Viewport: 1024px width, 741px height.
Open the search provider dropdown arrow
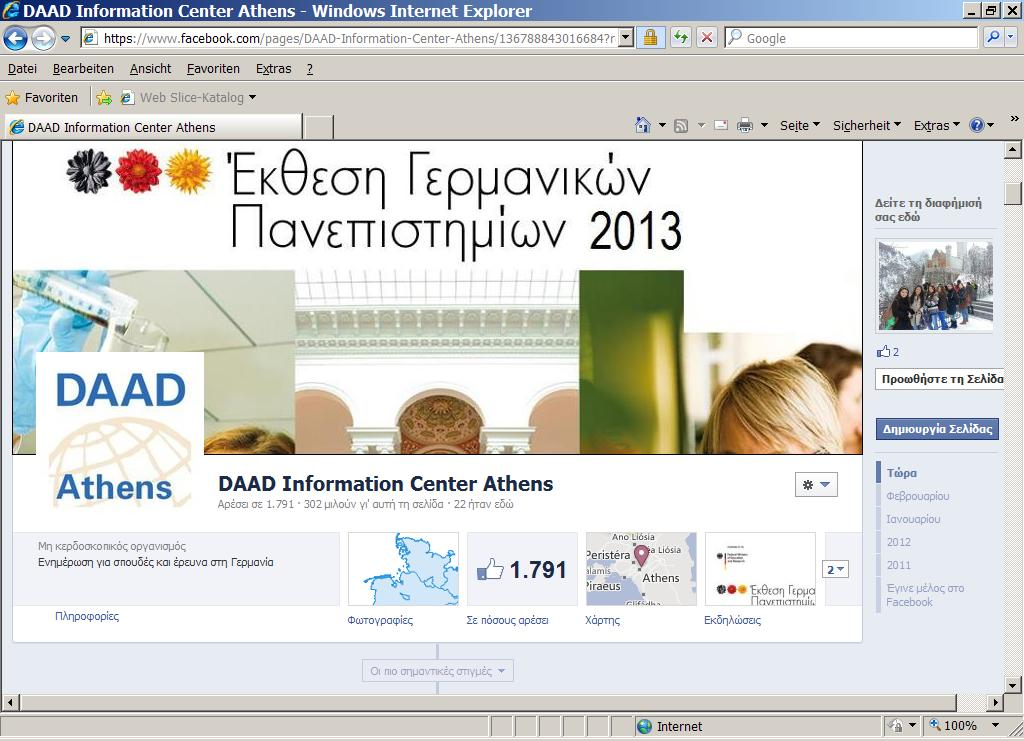tap(1010, 38)
